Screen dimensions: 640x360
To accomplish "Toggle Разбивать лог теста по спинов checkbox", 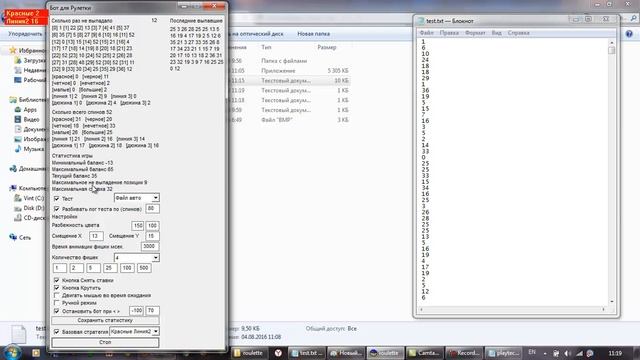I will click(57, 209).
